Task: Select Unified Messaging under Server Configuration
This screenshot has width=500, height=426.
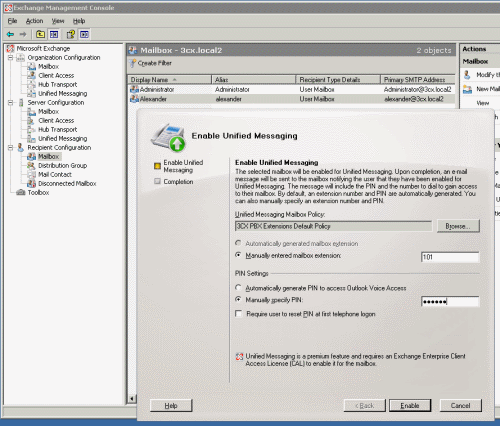Action: [63, 139]
